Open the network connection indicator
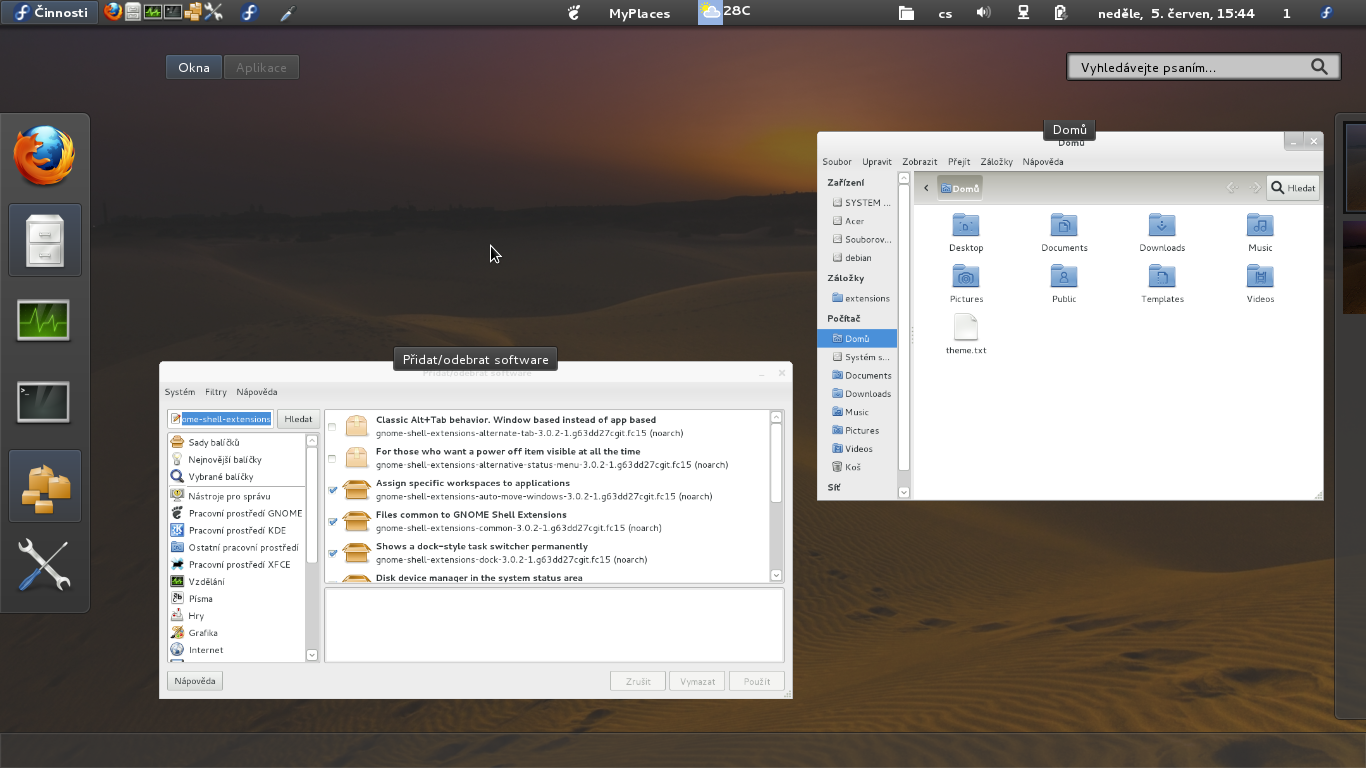The image size is (1366, 768). (1023, 13)
